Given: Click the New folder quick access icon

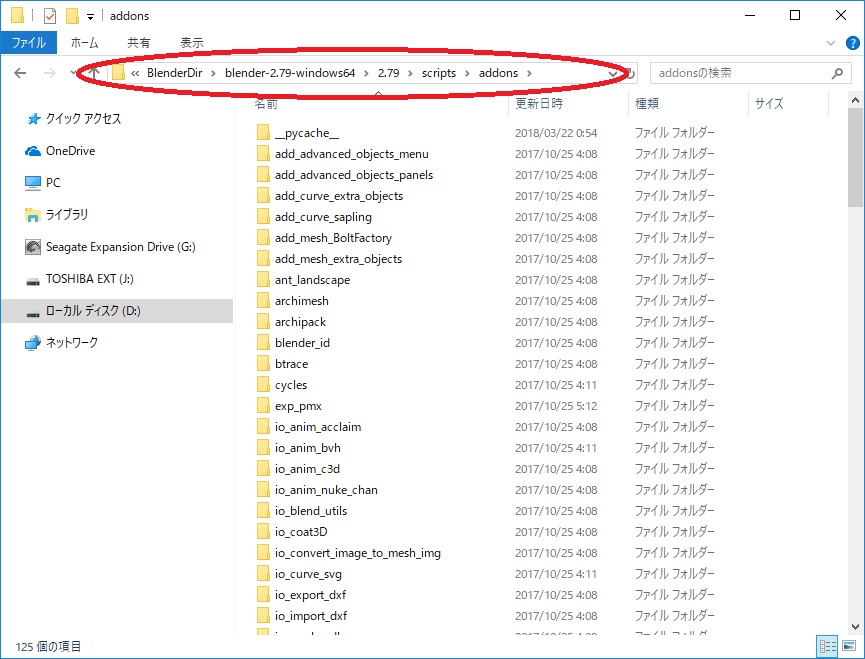Looking at the screenshot, I should pos(72,16).
